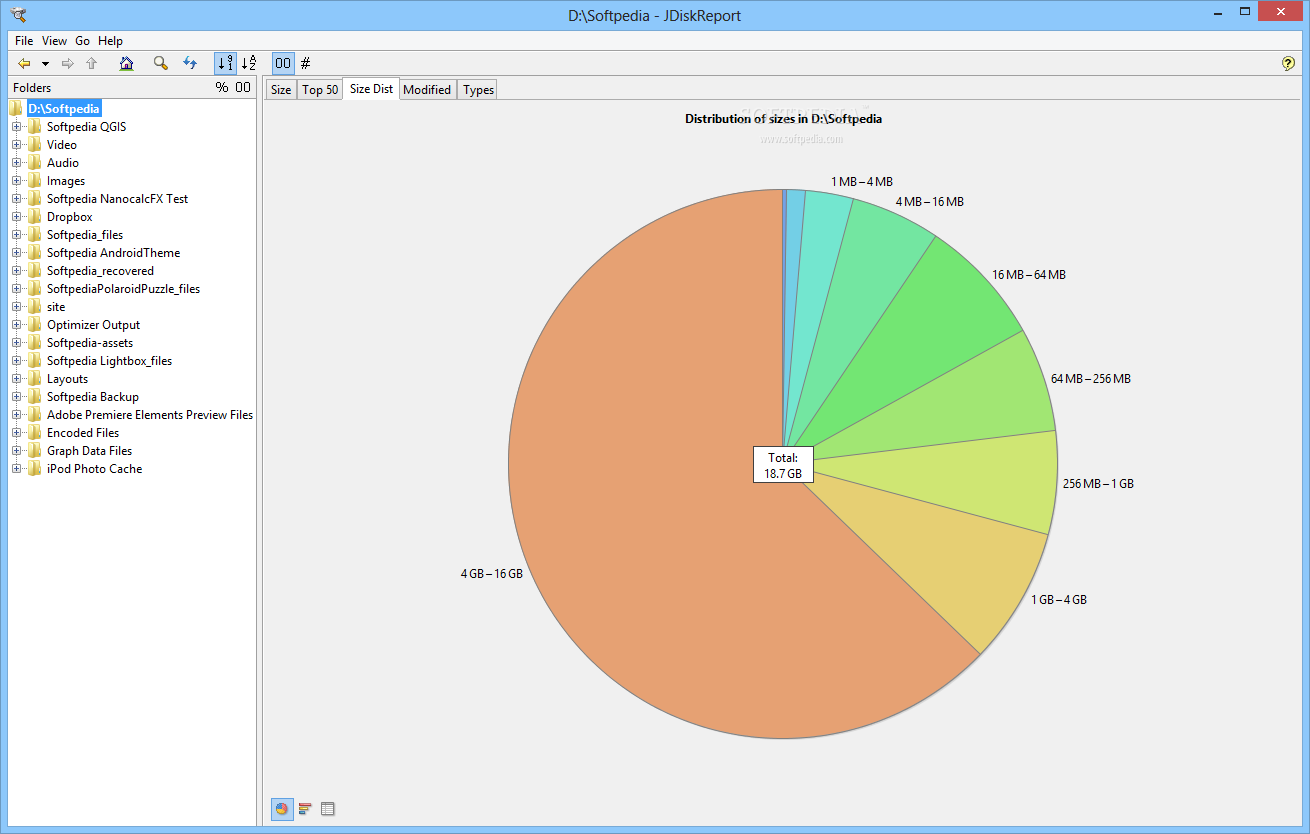Viewport: 1310px width, 834px height.
Task: Expand the Softpedia_files folder node
Action: click(16, 235)
